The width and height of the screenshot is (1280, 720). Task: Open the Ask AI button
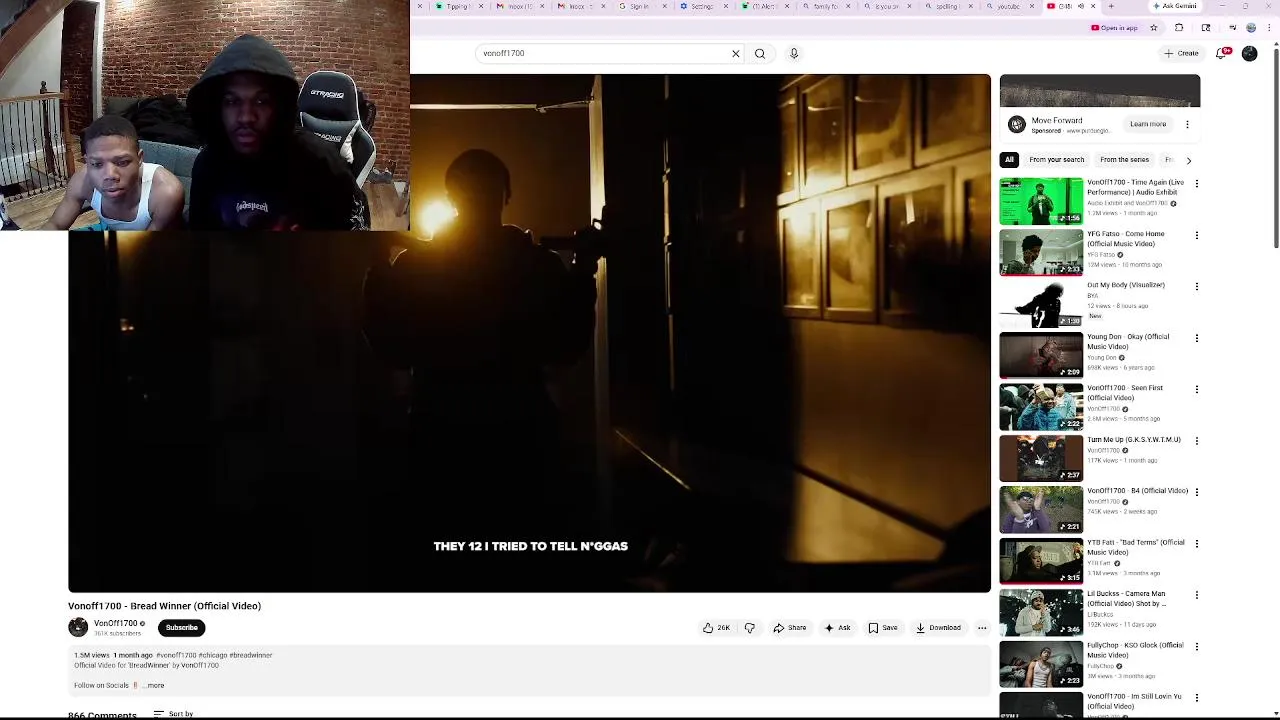837,628
